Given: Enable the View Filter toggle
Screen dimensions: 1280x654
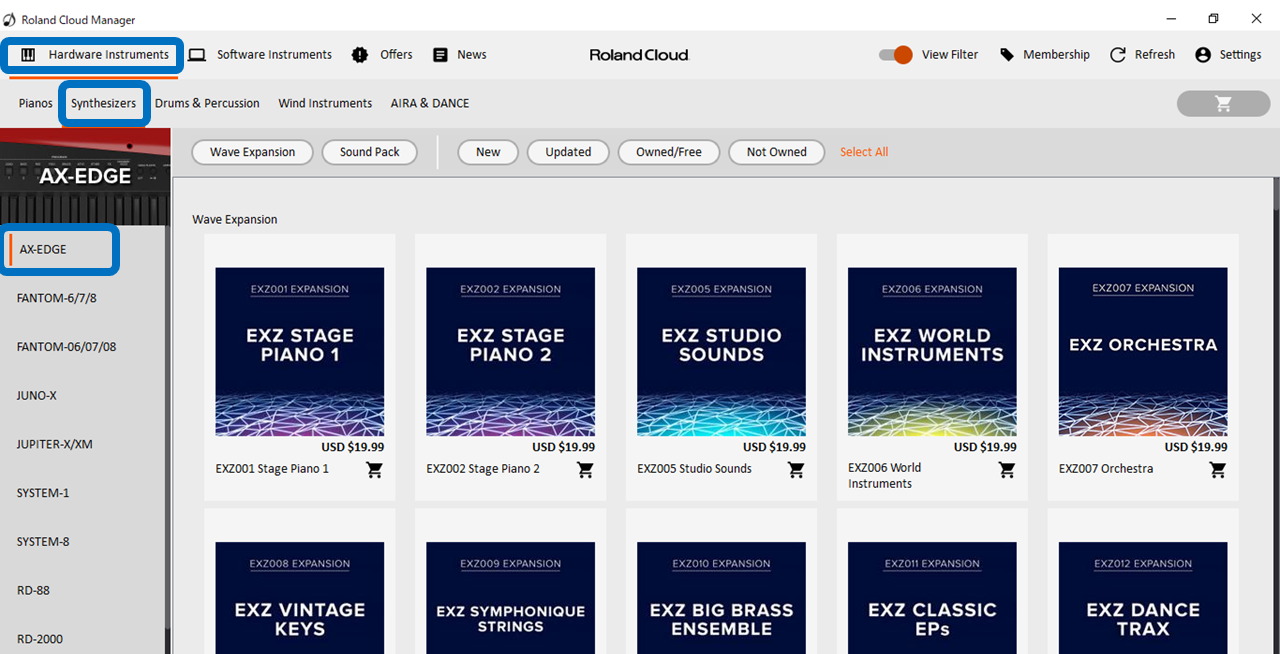Looking at the screenshot, I should [893, 55].
